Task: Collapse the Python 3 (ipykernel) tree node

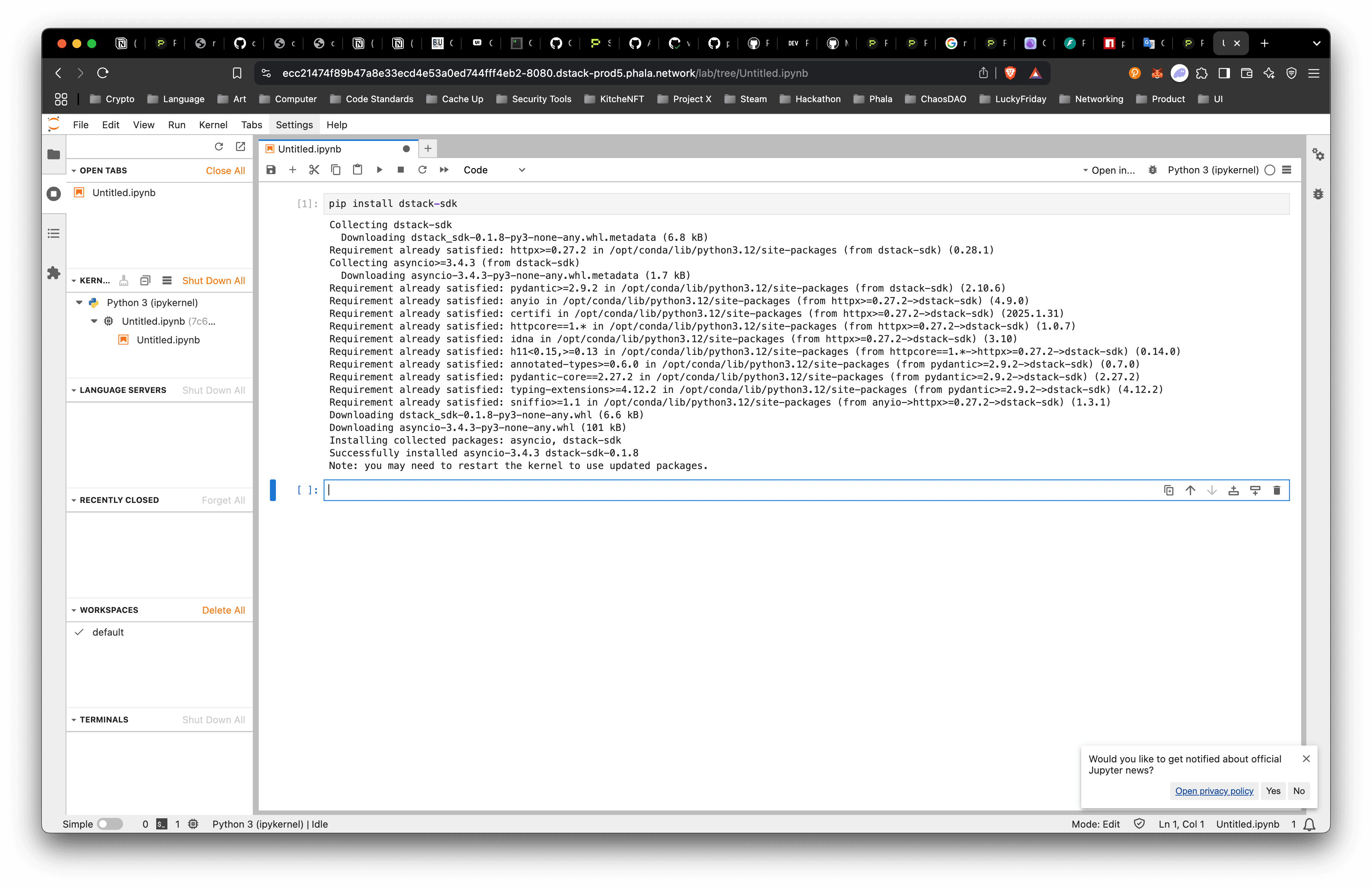Action: point(79,303)
